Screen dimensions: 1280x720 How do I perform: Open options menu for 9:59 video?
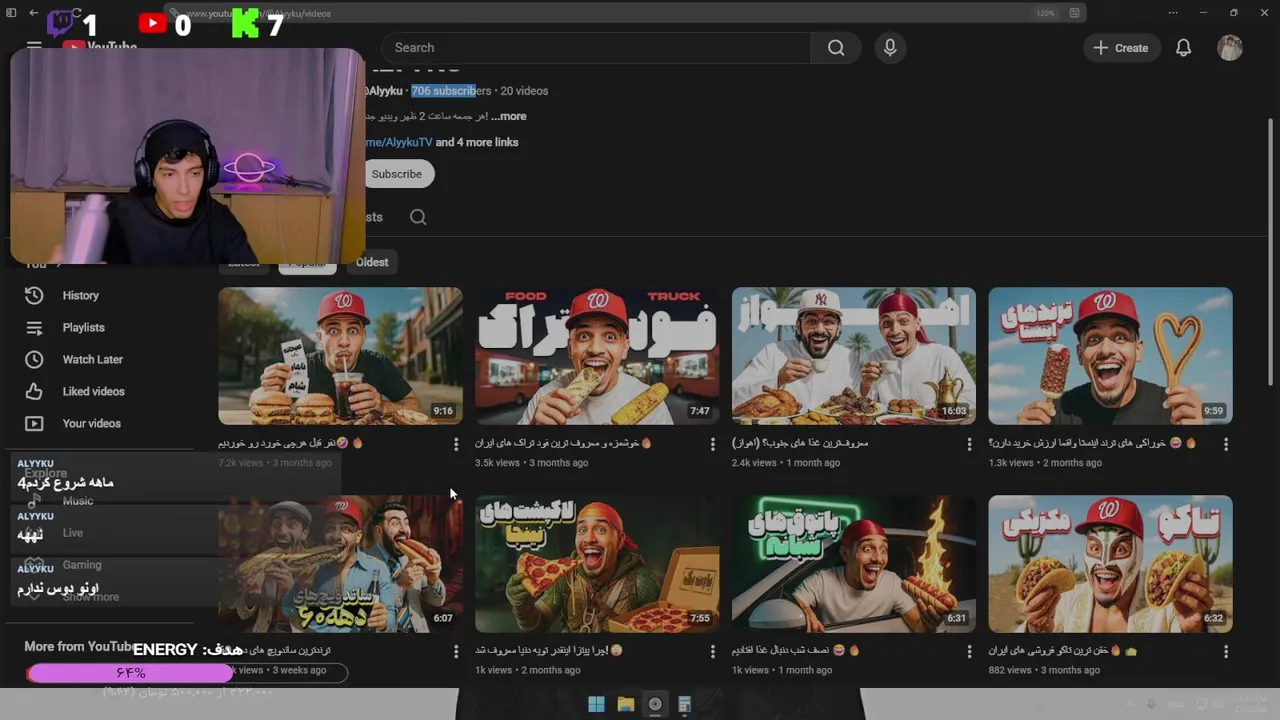(1226, 444)
